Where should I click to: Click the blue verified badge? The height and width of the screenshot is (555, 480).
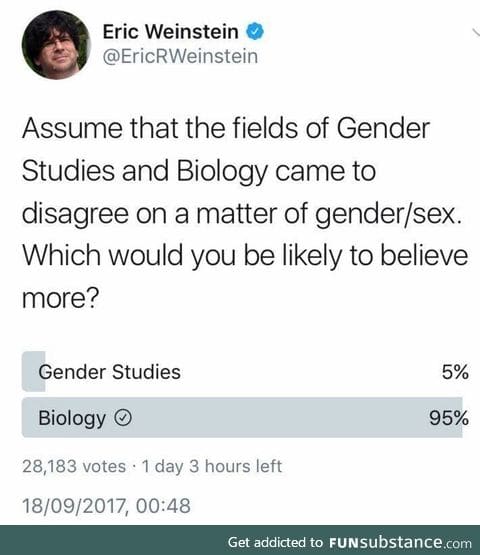pos(255,32)
